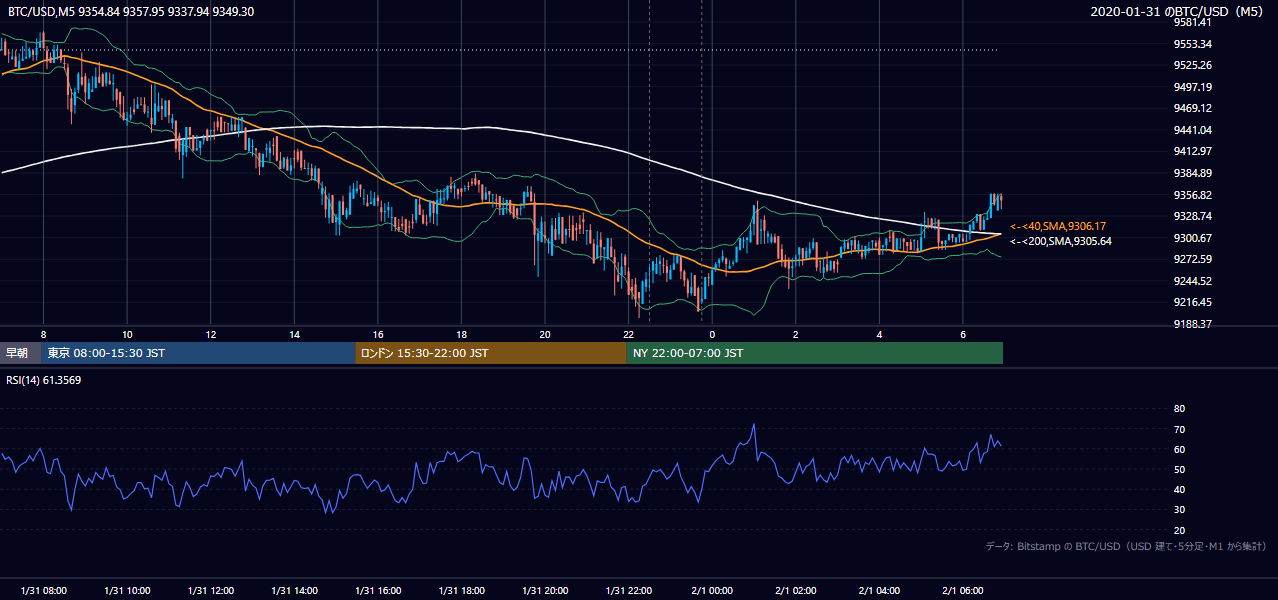Click price axis value 9469.12
Viewport: 1278px width, 600px height.
pos(1193,108)
